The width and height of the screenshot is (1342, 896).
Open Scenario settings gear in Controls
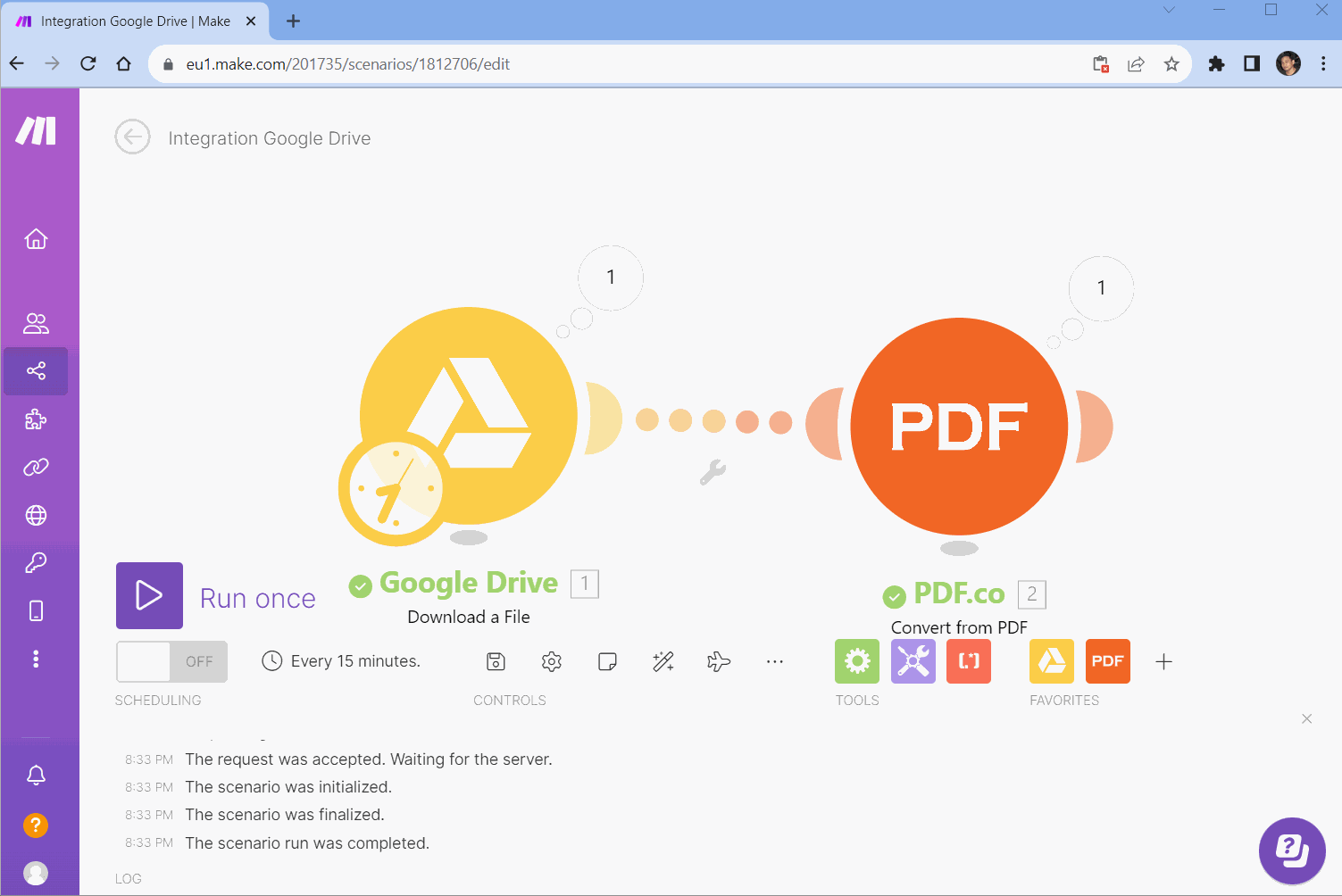click(552, 661)
